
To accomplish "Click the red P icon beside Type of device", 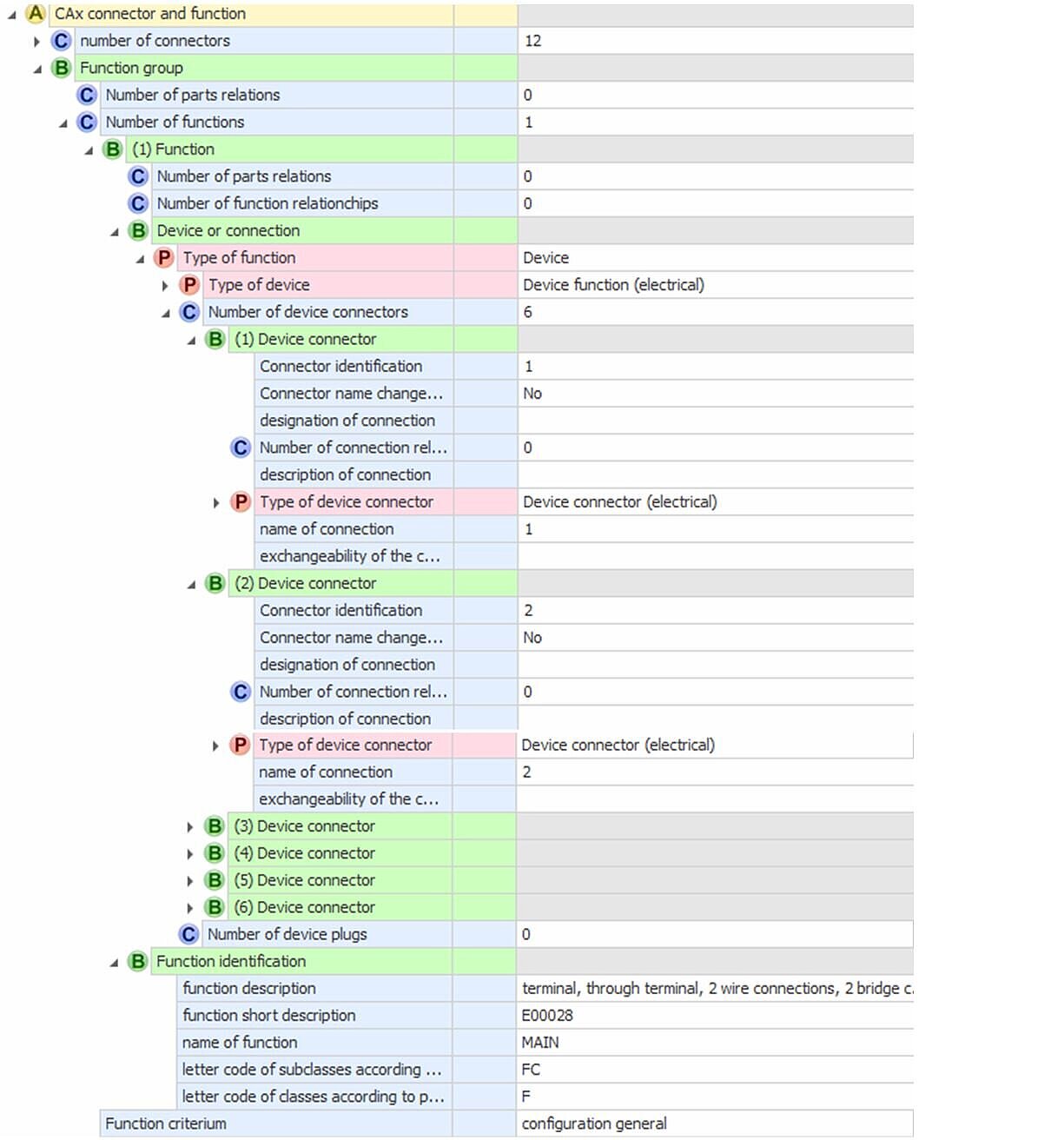I will (189, 285).
